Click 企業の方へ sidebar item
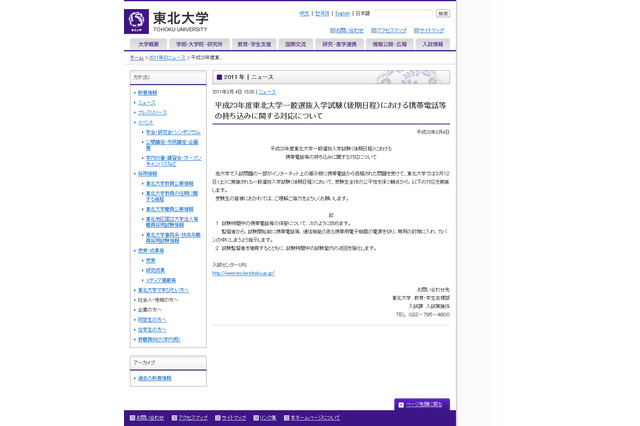This screenshot has width=640, height=426. (x=149, y=310)
